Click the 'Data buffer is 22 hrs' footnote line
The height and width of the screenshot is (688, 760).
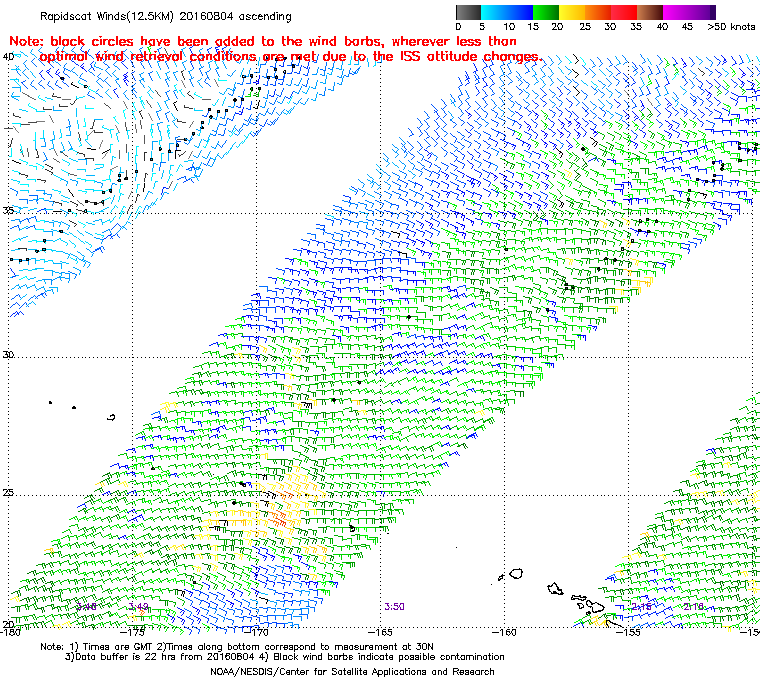tap(285, 657)
